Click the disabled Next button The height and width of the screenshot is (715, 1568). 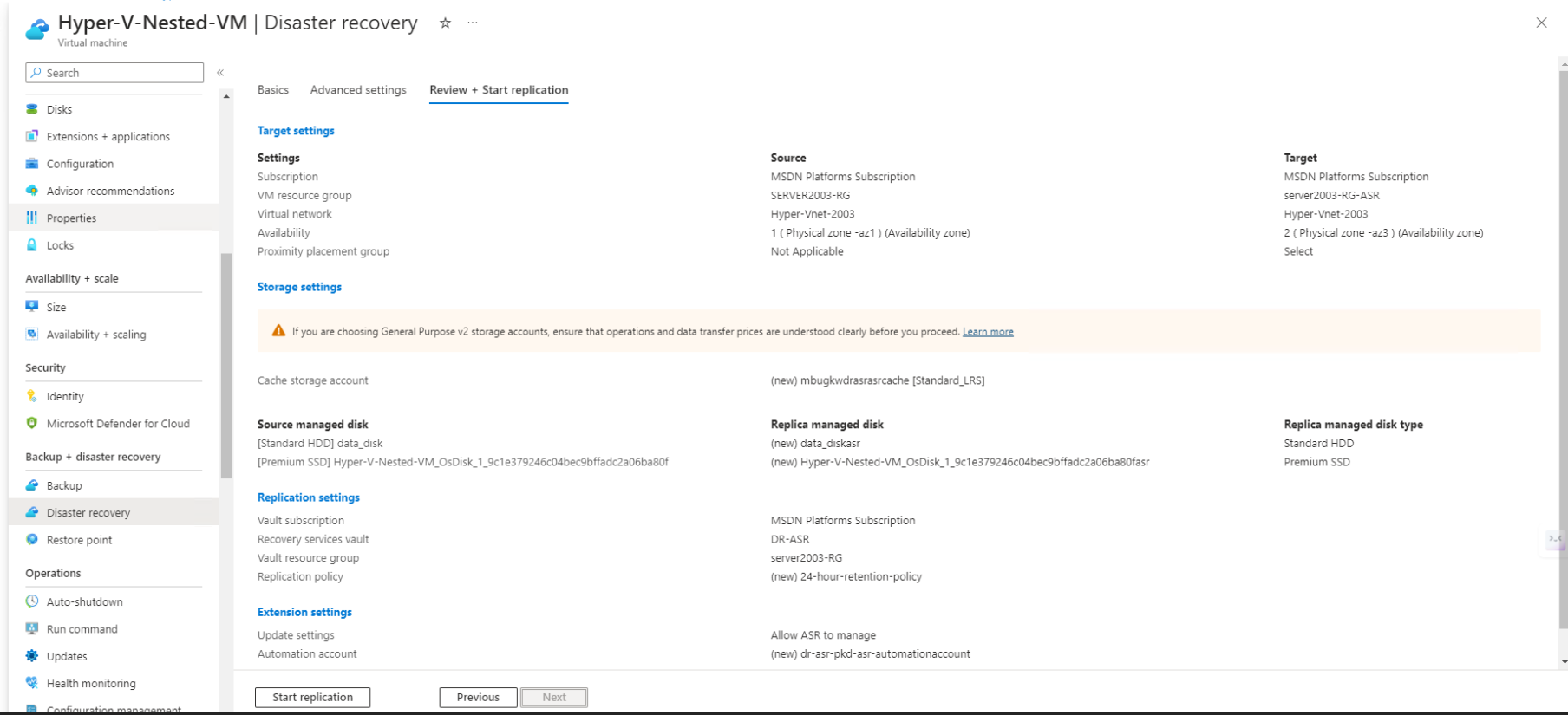tap(554, 697)
